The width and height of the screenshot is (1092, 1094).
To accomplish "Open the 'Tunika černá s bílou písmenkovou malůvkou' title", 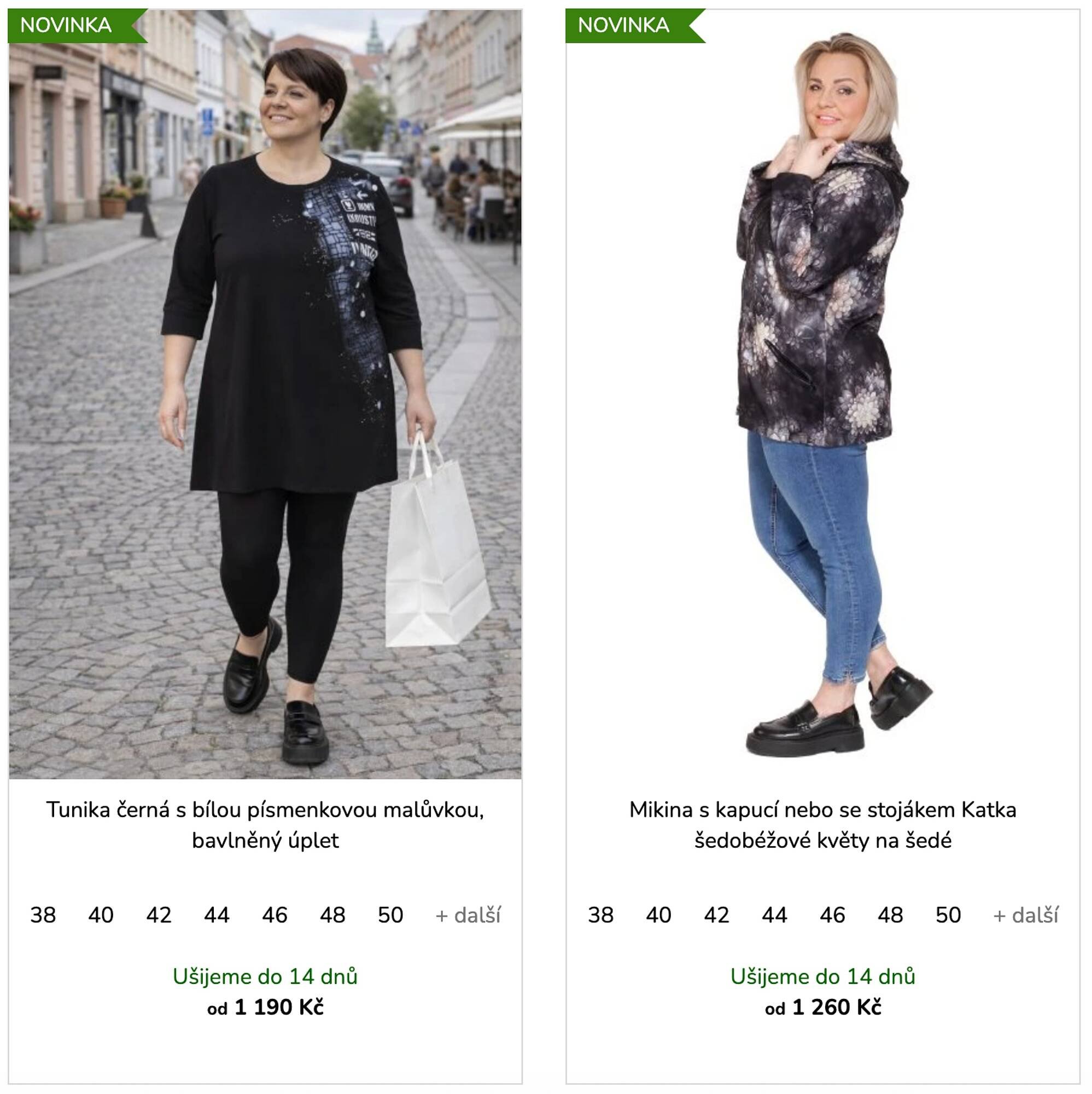I will point(265,825).
